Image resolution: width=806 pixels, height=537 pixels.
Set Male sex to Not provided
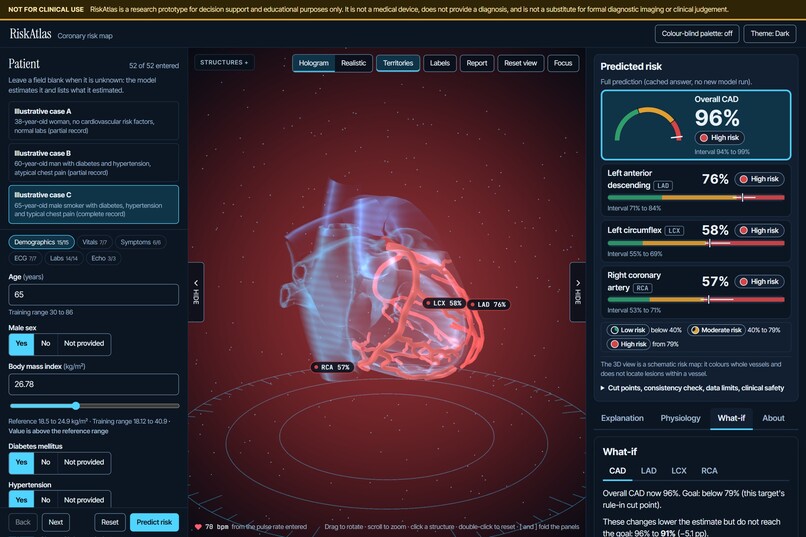click(x=84, y=344)
